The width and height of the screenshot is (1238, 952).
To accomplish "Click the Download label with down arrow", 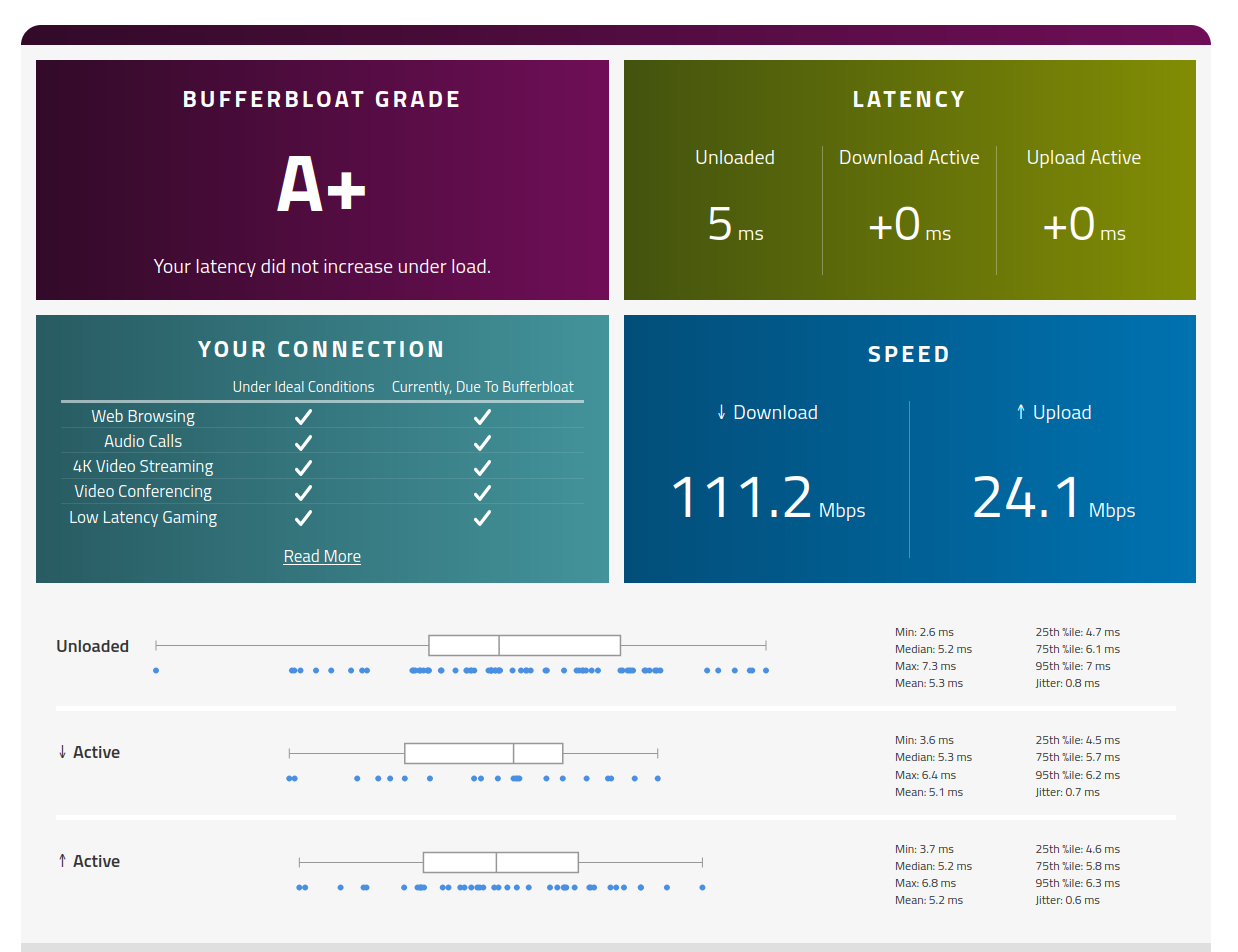I will pyautogui.click(x=767, y=412).
